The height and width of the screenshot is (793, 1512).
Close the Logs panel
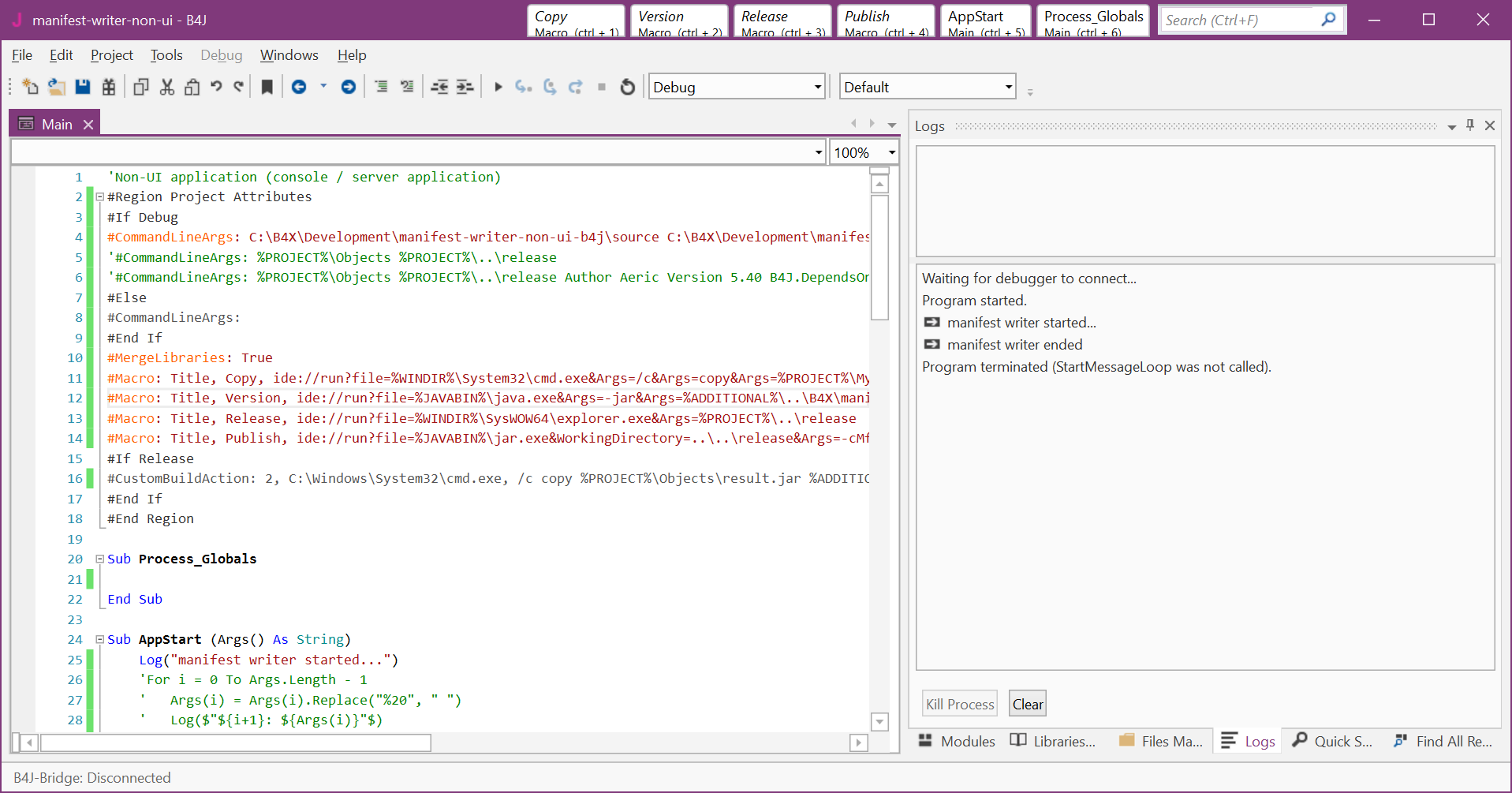click(1490, 125)
